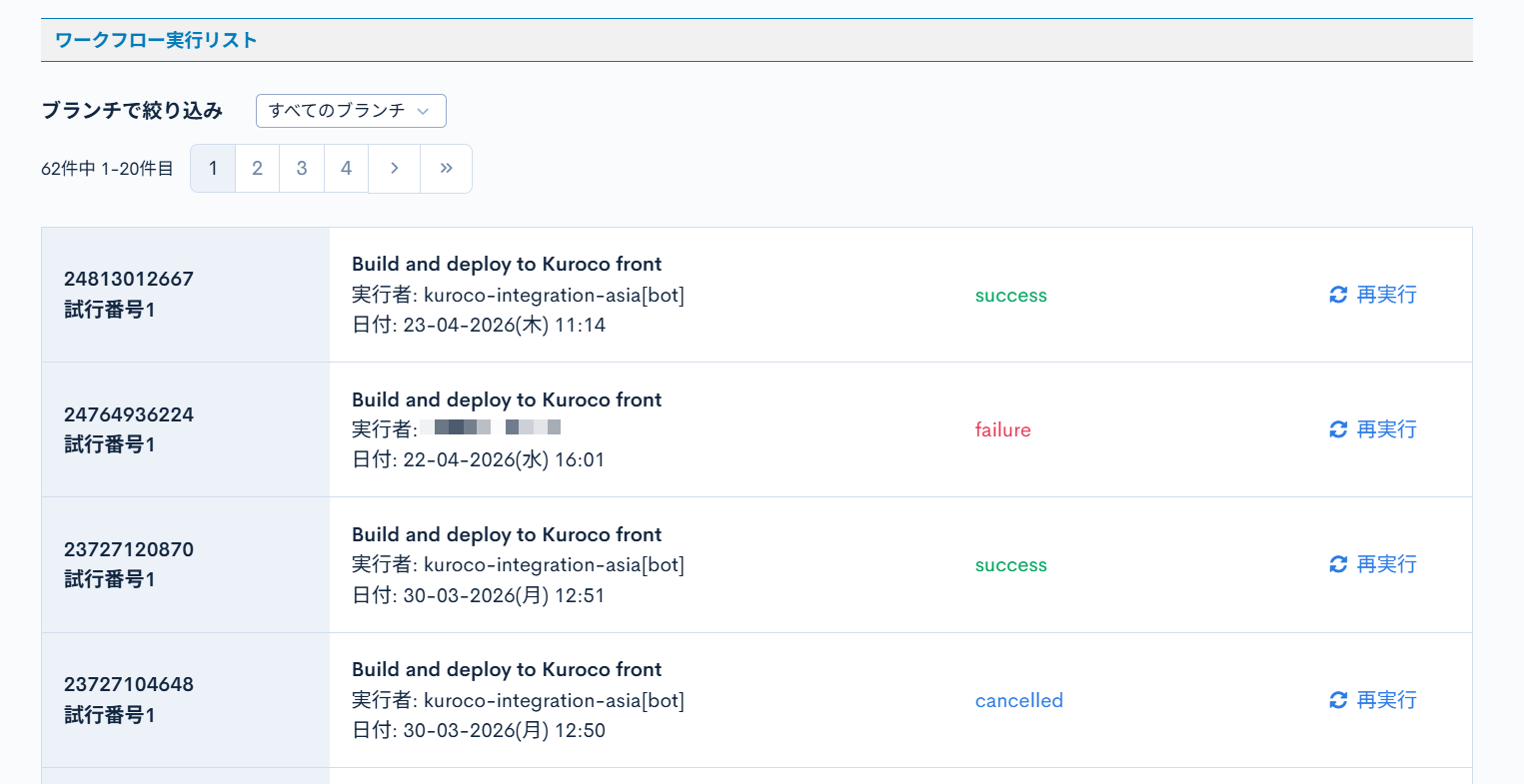Open the すべてのブランチ branch filter dropdown

coord(351,111)
